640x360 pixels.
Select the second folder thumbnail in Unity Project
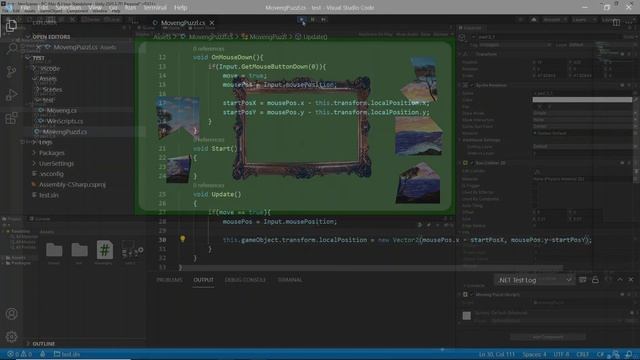[x=79, y=250]
